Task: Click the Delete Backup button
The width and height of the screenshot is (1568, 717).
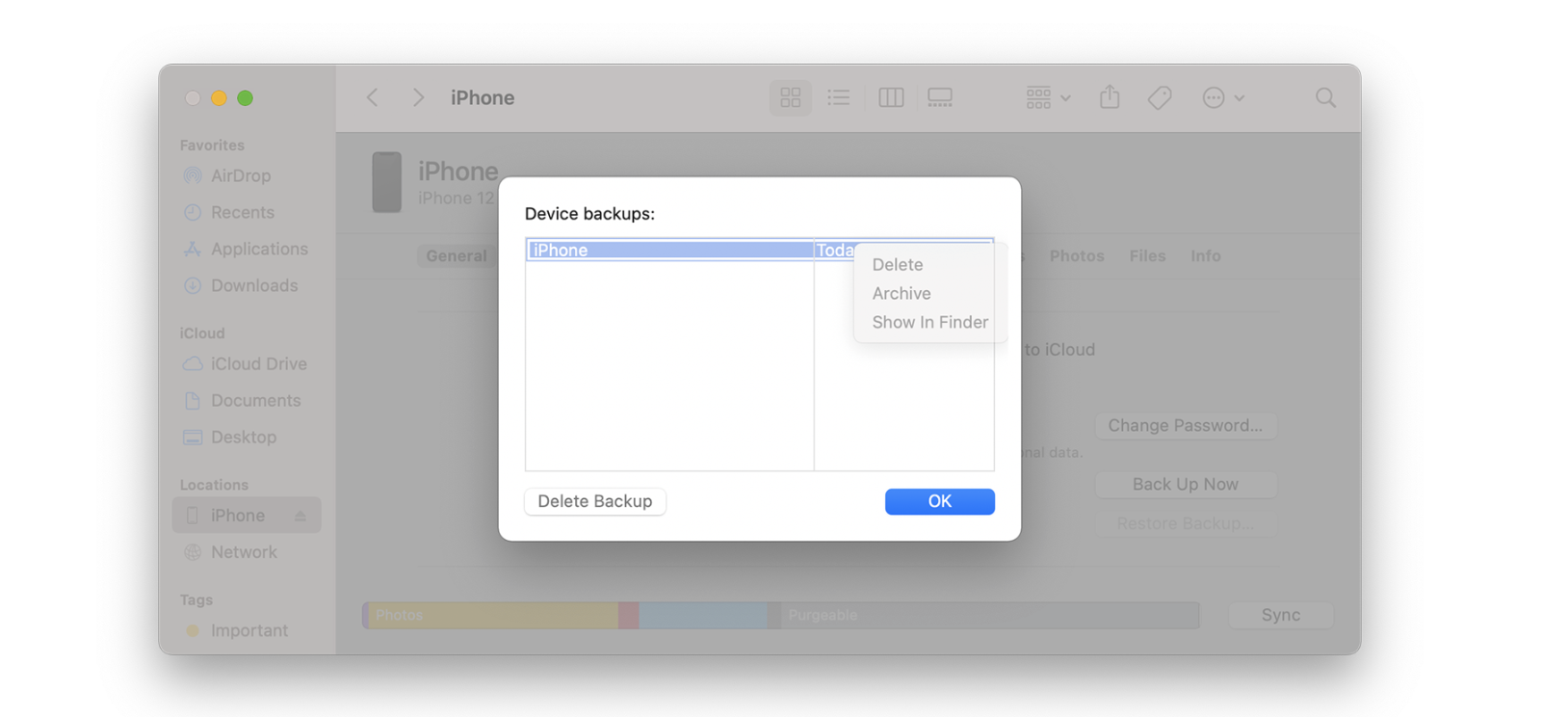Action: click(595, 501)
